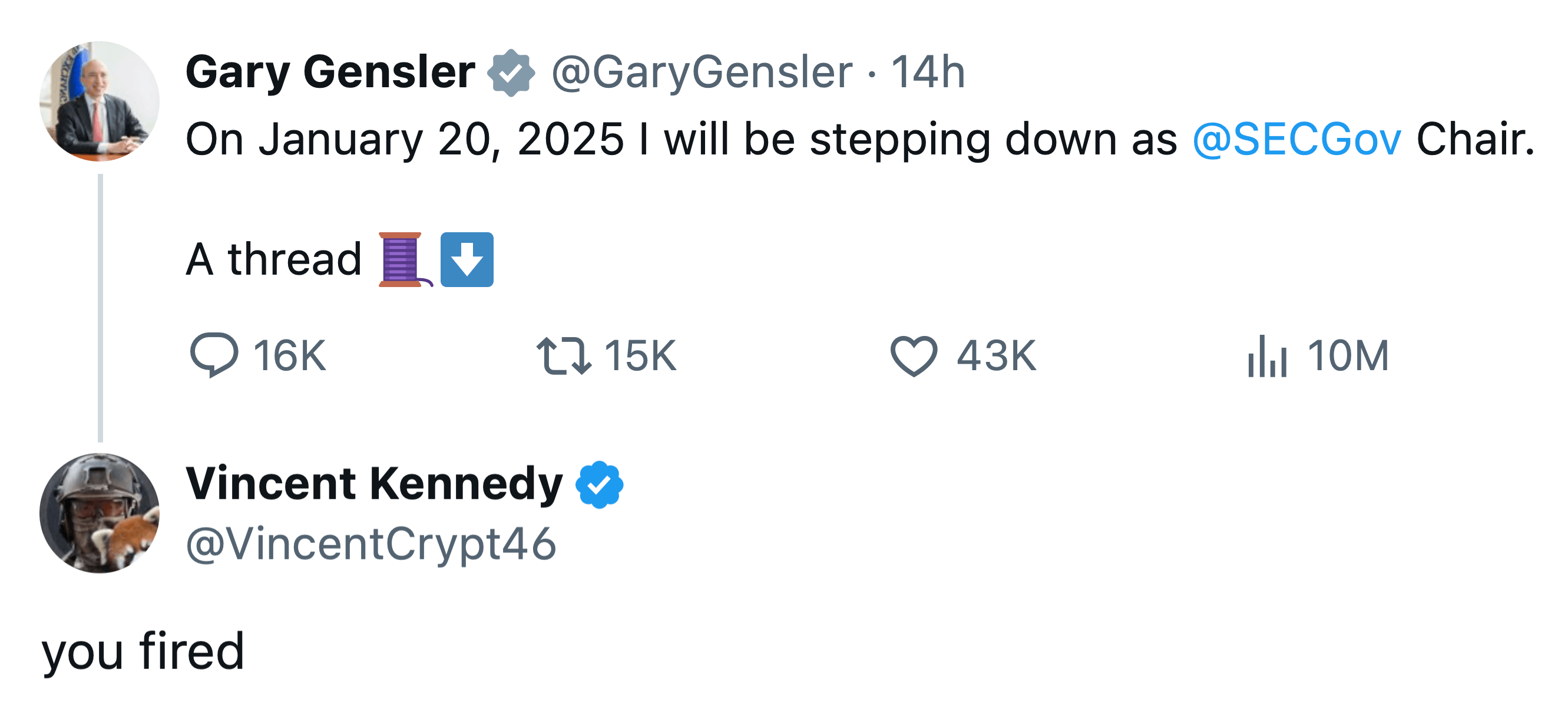Click the 43K likes count
Viewport: 1568px width, 725px height.
[996, 356]
